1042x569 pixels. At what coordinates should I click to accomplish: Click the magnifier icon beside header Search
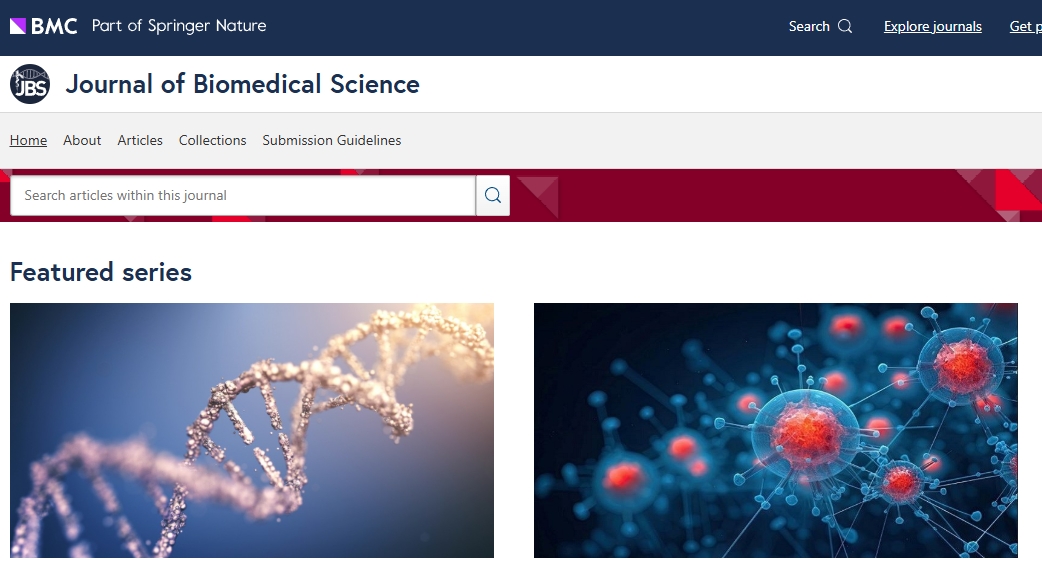845,27
